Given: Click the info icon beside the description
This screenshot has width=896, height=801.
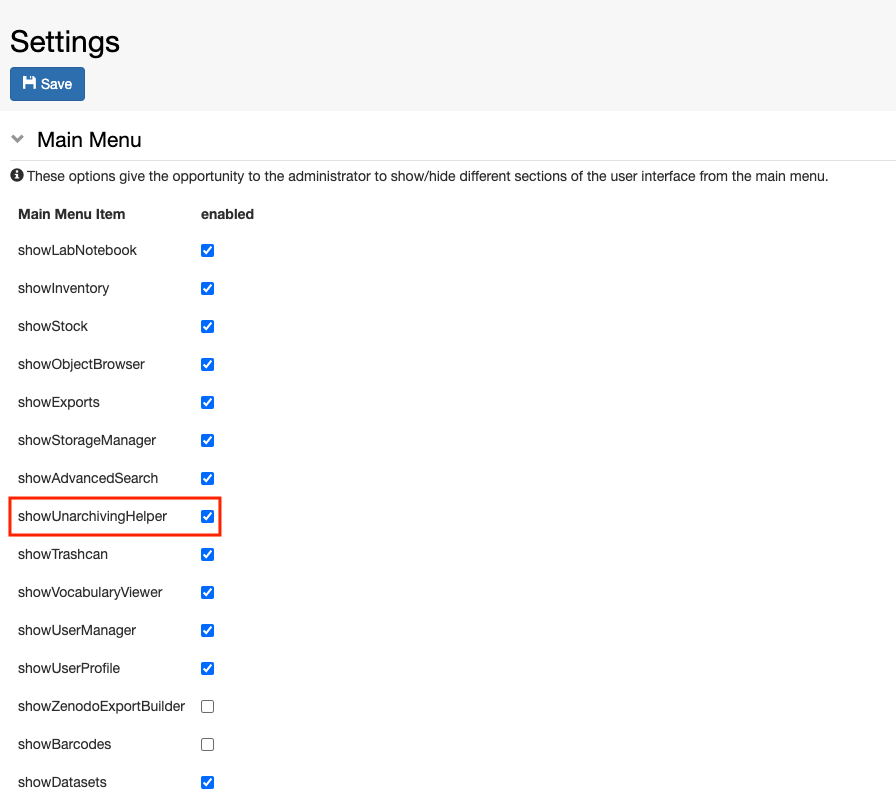Looking at the screenshot, I should tap(17, 175).
